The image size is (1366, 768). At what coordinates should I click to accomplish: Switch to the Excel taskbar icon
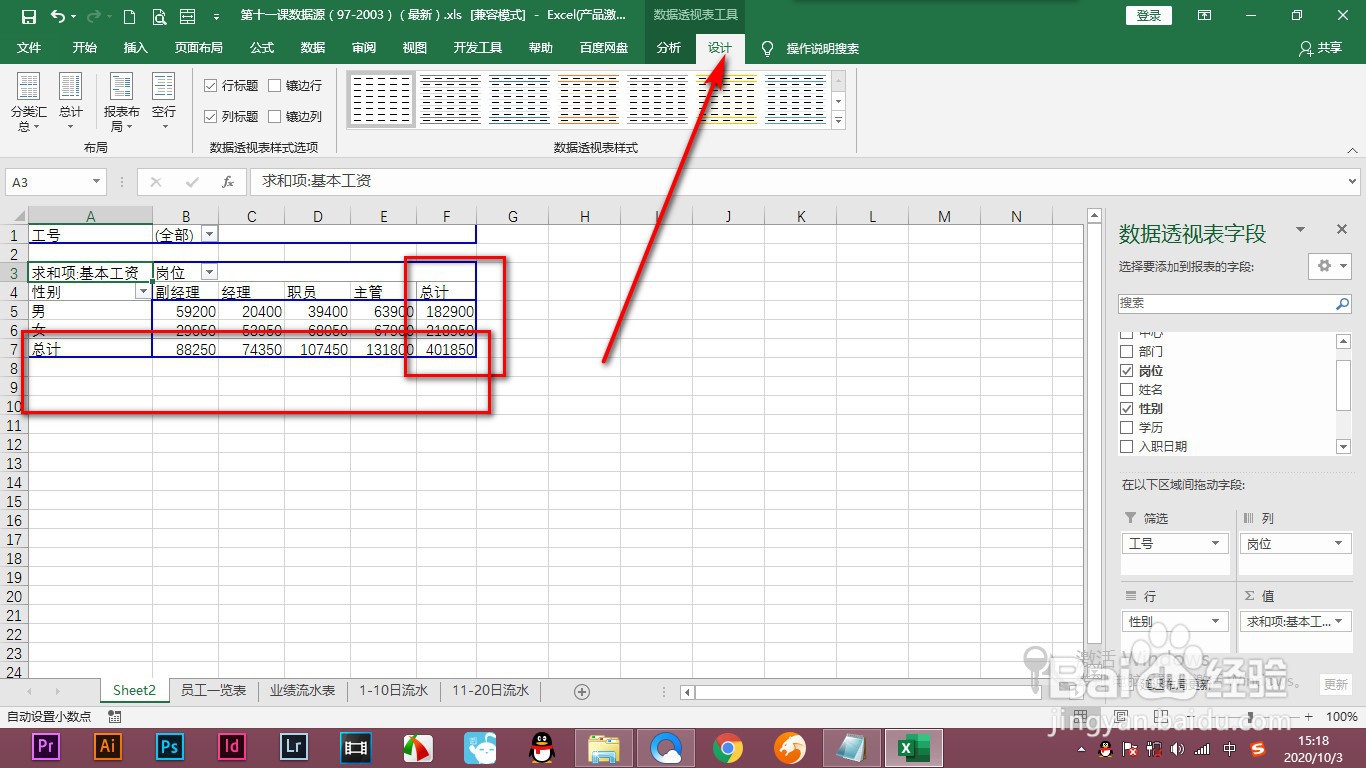pos(914,747)
